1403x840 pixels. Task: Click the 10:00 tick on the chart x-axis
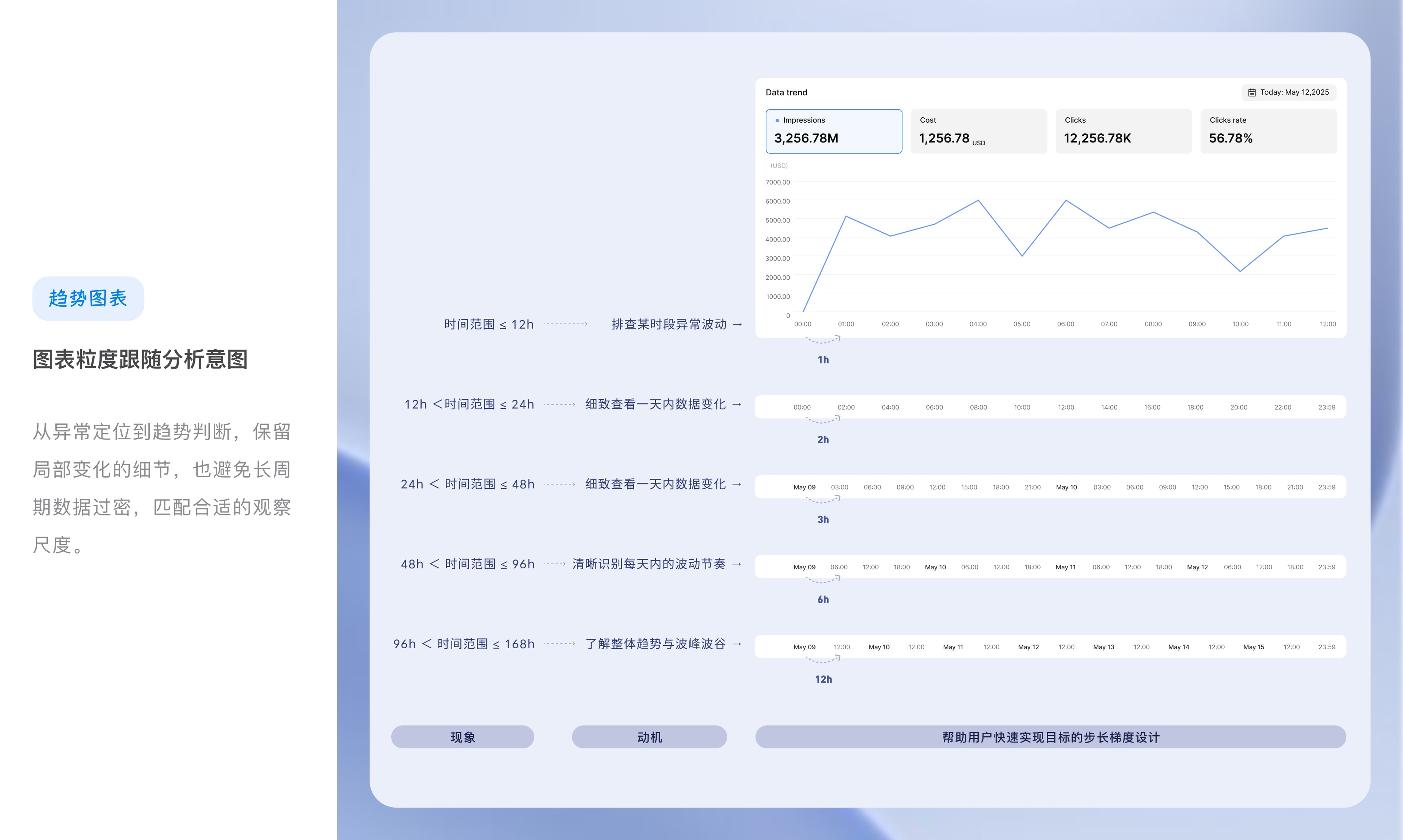(1240, 324)
